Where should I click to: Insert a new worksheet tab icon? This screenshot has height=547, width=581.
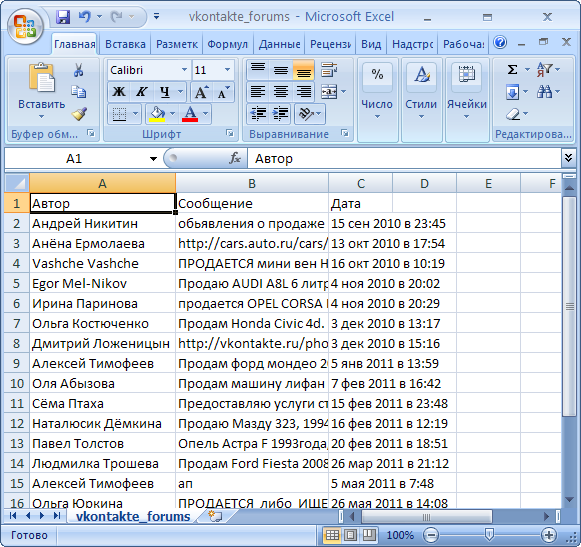(215, 515)
